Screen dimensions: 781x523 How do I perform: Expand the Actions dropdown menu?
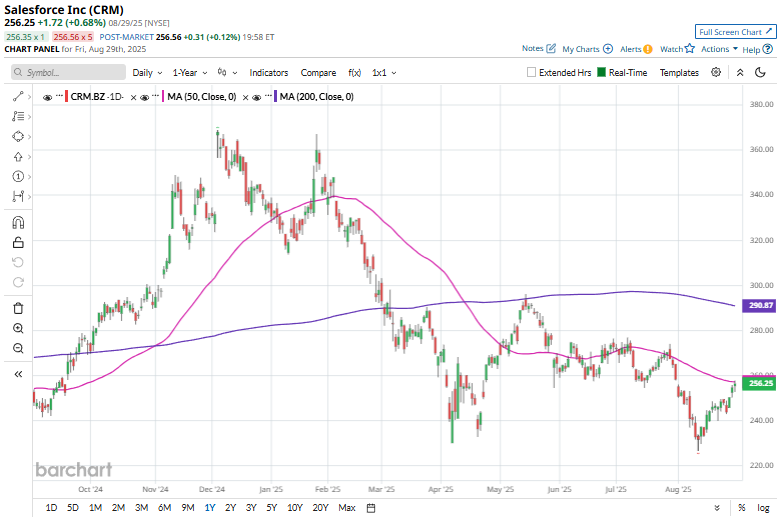719,49
